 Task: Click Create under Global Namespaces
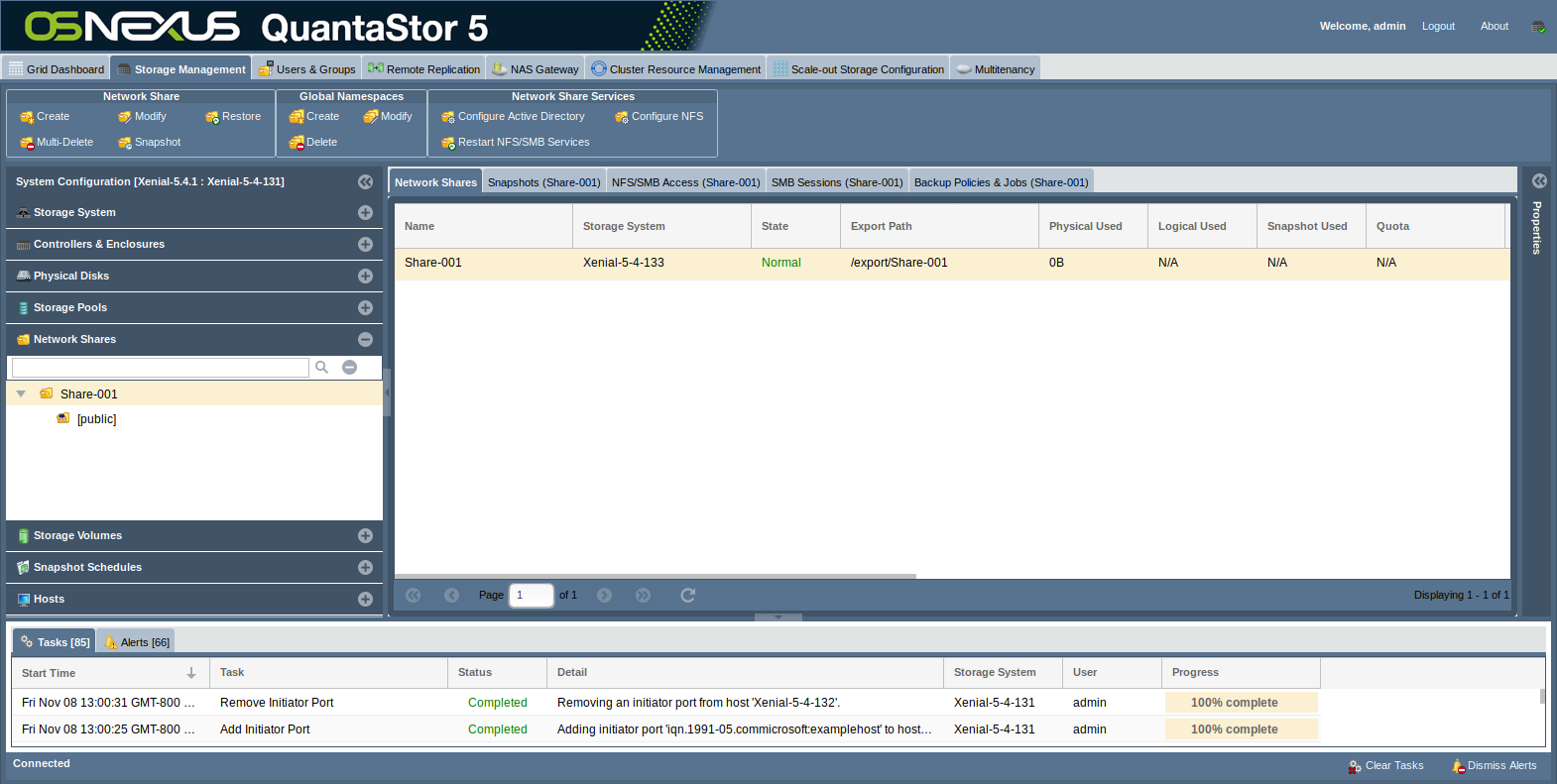coord(314,117)
